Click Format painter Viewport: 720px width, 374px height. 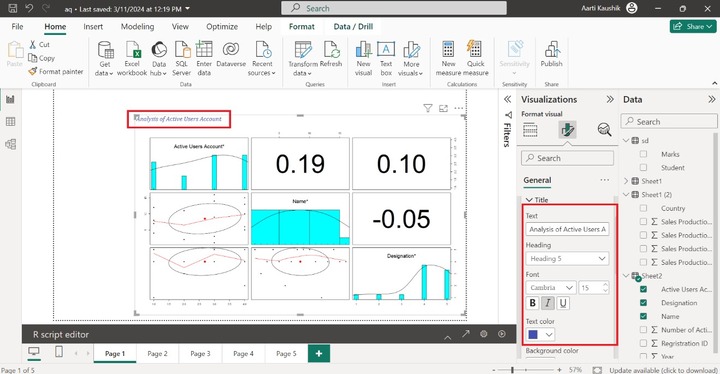[x=56, y=71]
